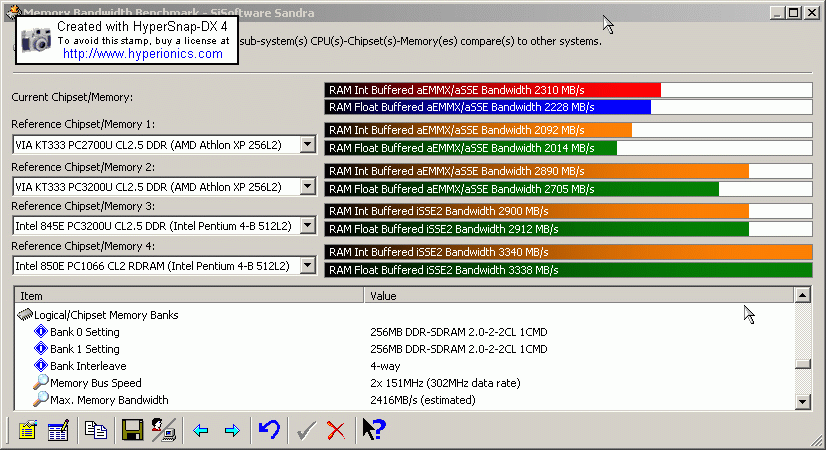This screenshot has width=826, height=450.
Task: Click the Memory Bus Speed magnifier icon
Action: coord(41,382)
